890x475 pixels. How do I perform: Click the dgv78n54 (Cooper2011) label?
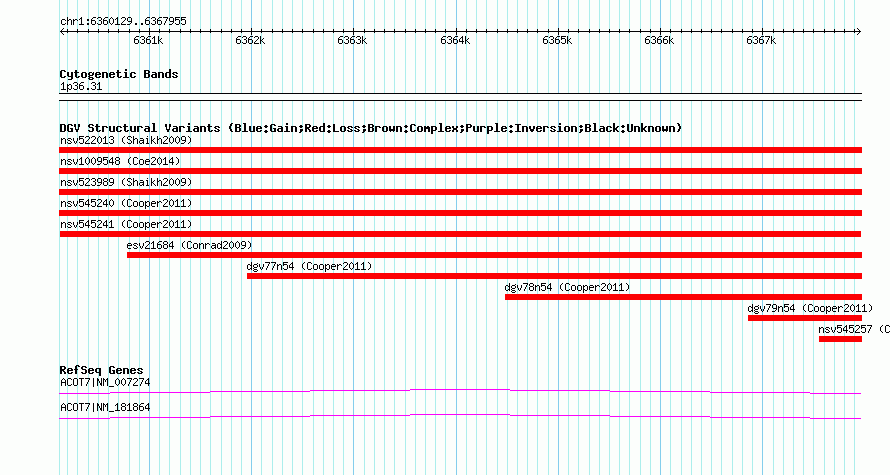point(567,287)
